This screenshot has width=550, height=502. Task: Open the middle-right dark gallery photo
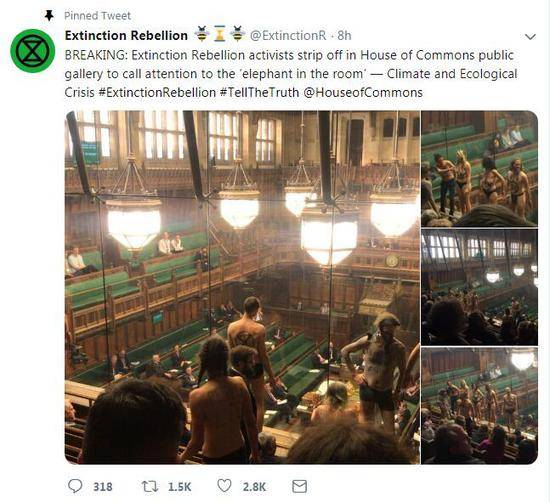(479, 287)
